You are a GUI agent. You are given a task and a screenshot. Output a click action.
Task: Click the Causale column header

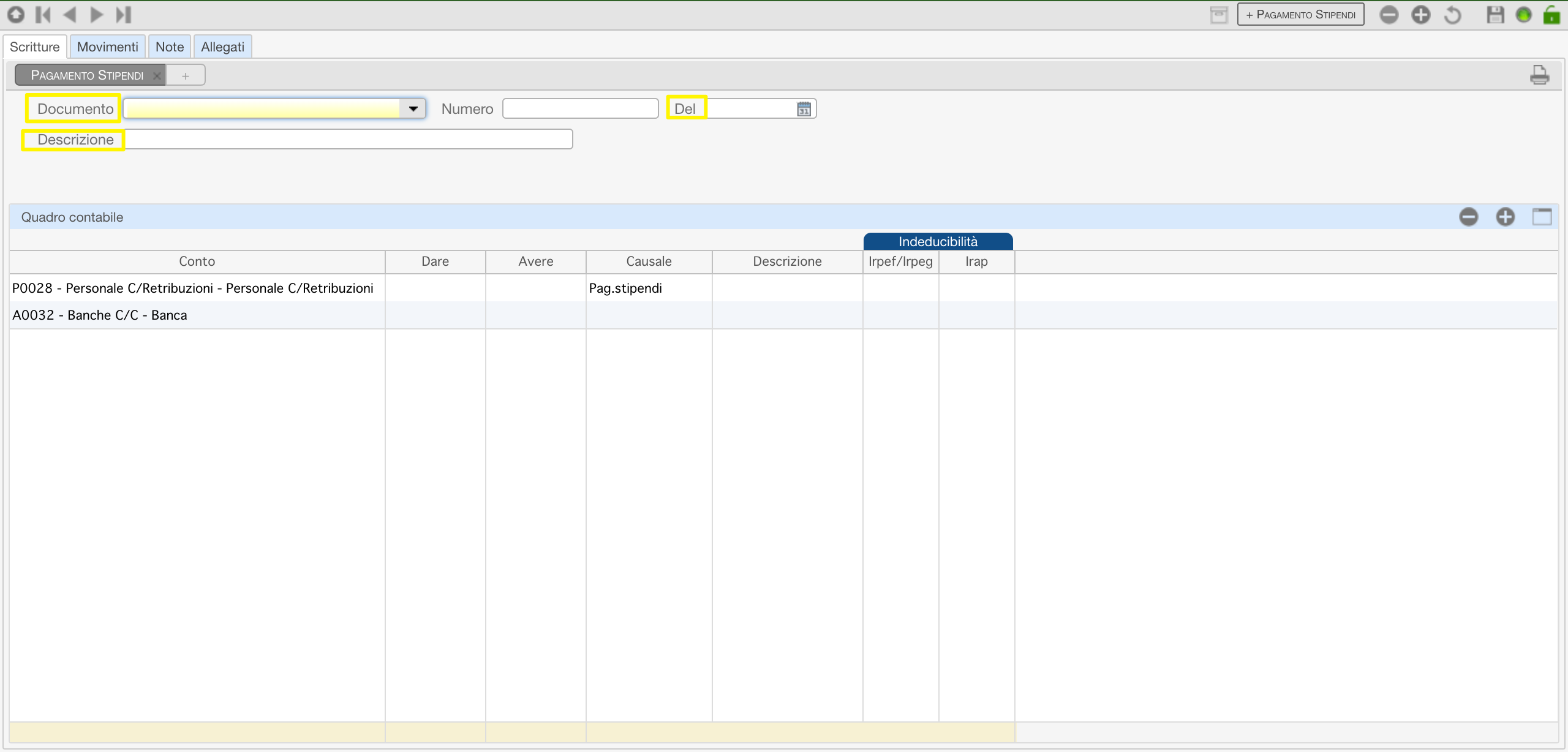649,261
